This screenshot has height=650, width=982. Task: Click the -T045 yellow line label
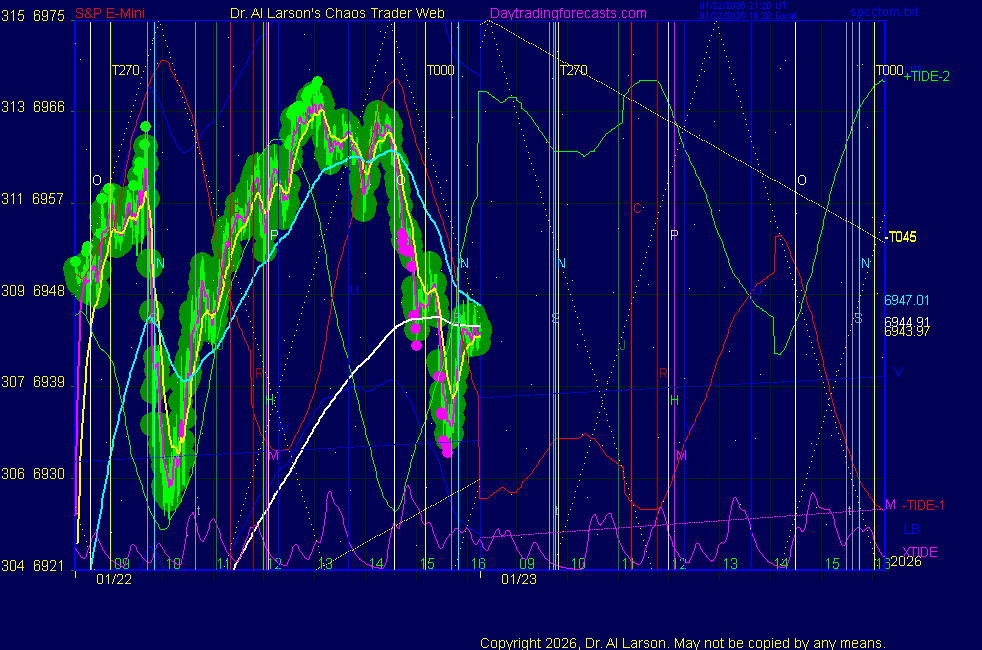[901, 237]
